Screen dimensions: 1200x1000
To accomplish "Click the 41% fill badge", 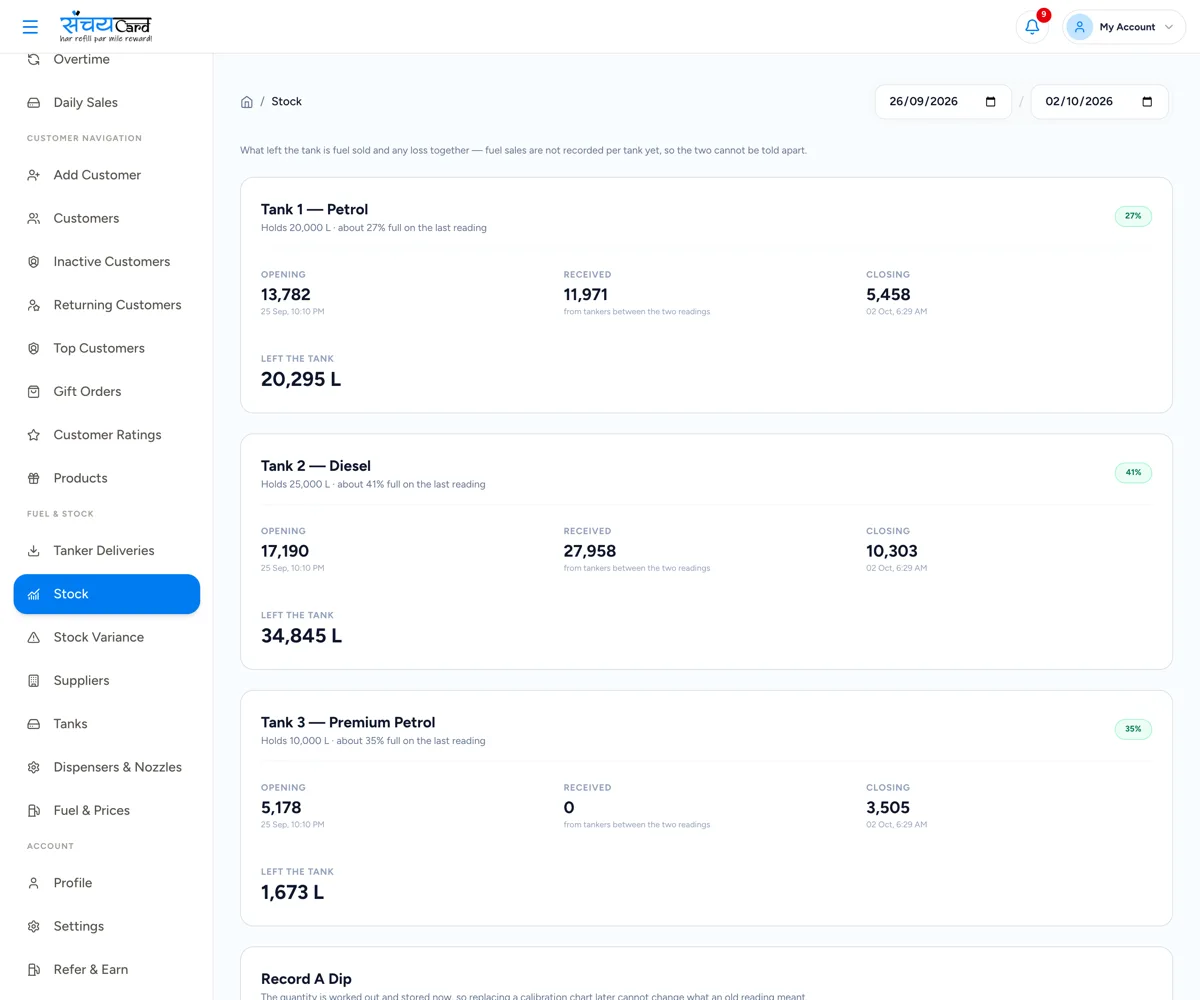I will coord(1133,472).
